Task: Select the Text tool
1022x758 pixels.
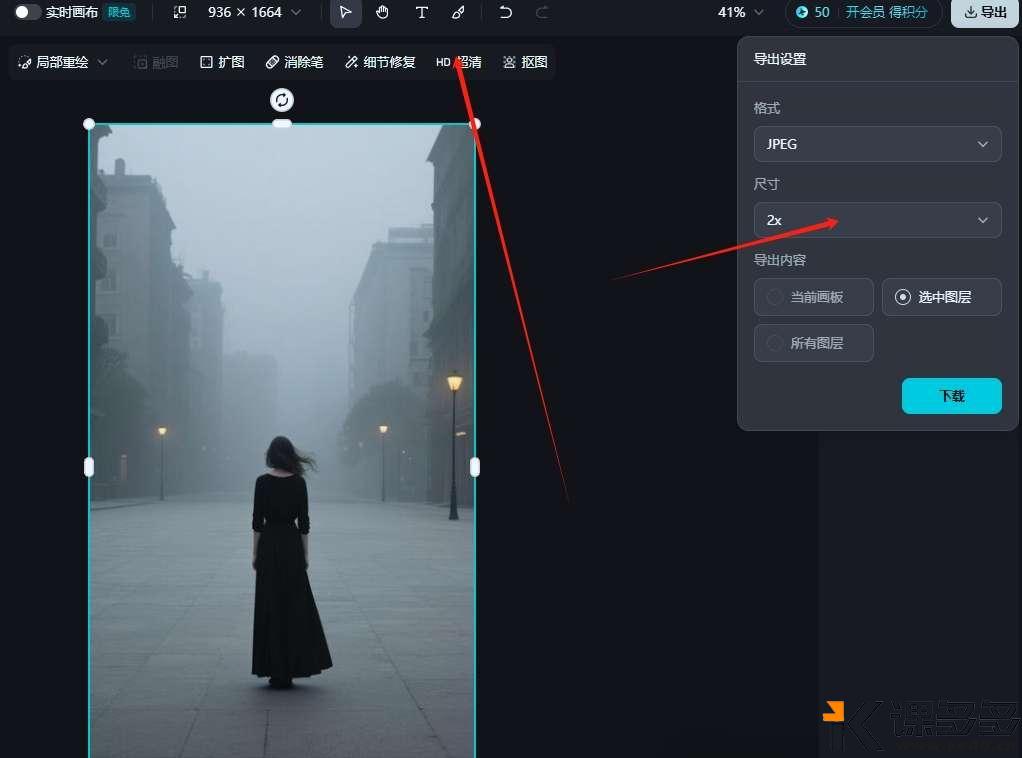Action: pyautogui.click(x=421, y=12)
